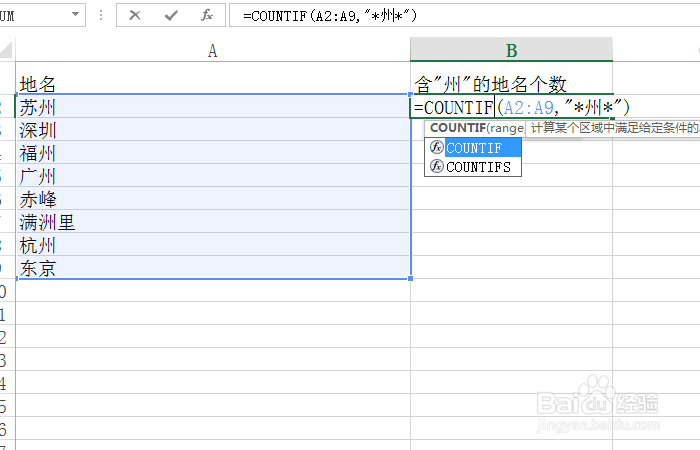Expand the Name Box dropdown arrow
Image resolution: width=700 pixels, height=450 pixels.
click(75, 14)
